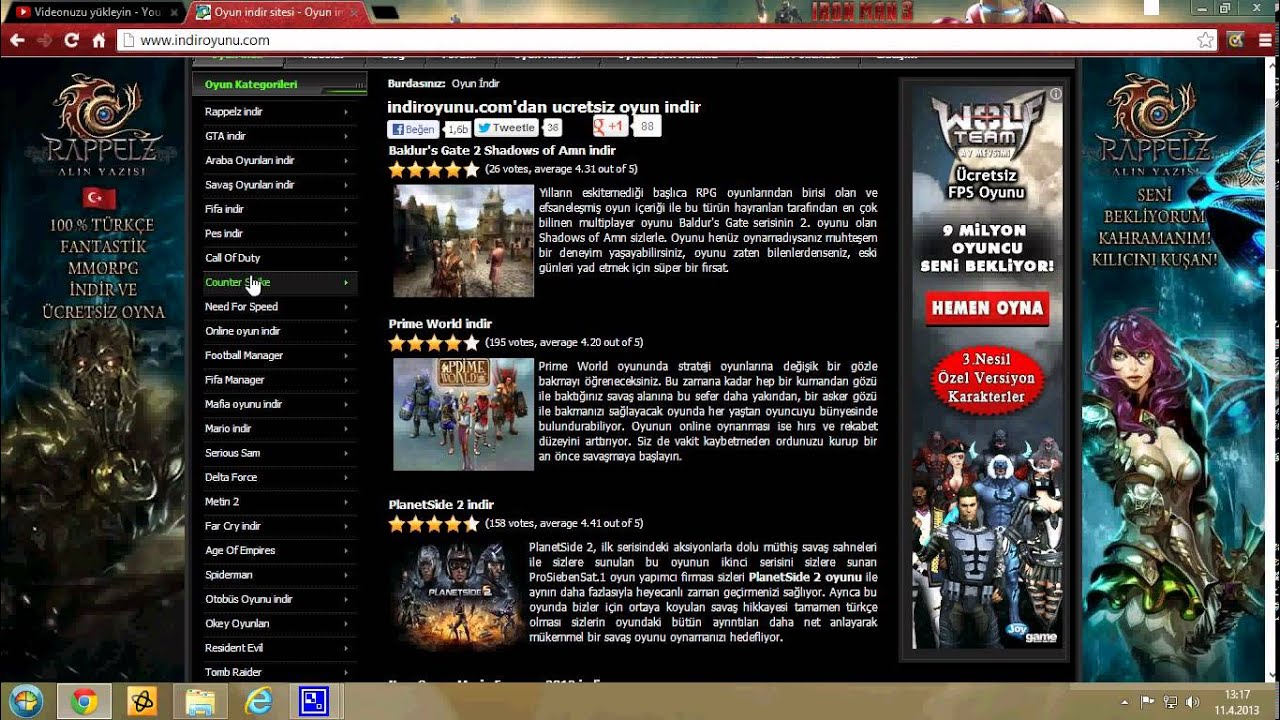Expand Need For Speed submenu arrow

(346, 307)
